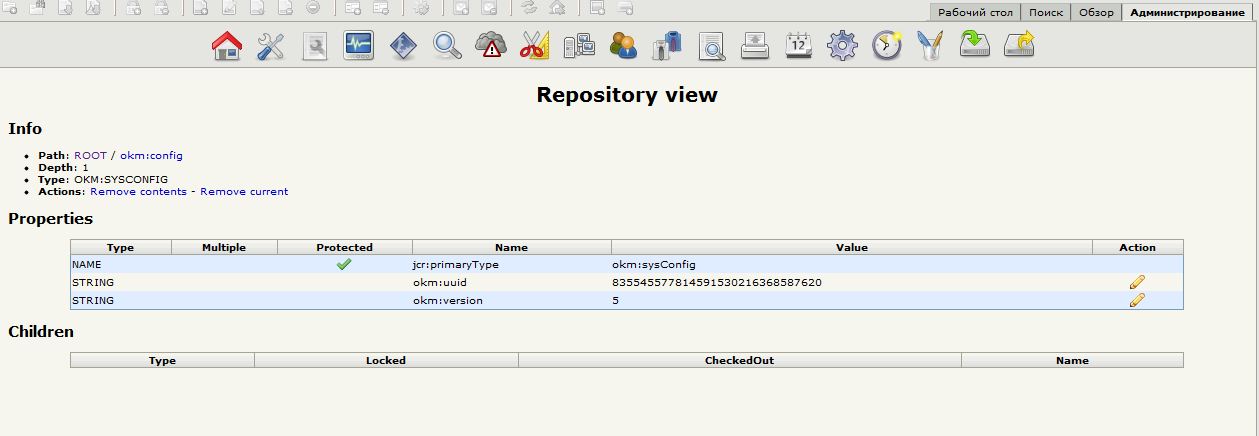Screen dimensions: 1259x436
Task: Click the Multiple column header
Action: 224,247
